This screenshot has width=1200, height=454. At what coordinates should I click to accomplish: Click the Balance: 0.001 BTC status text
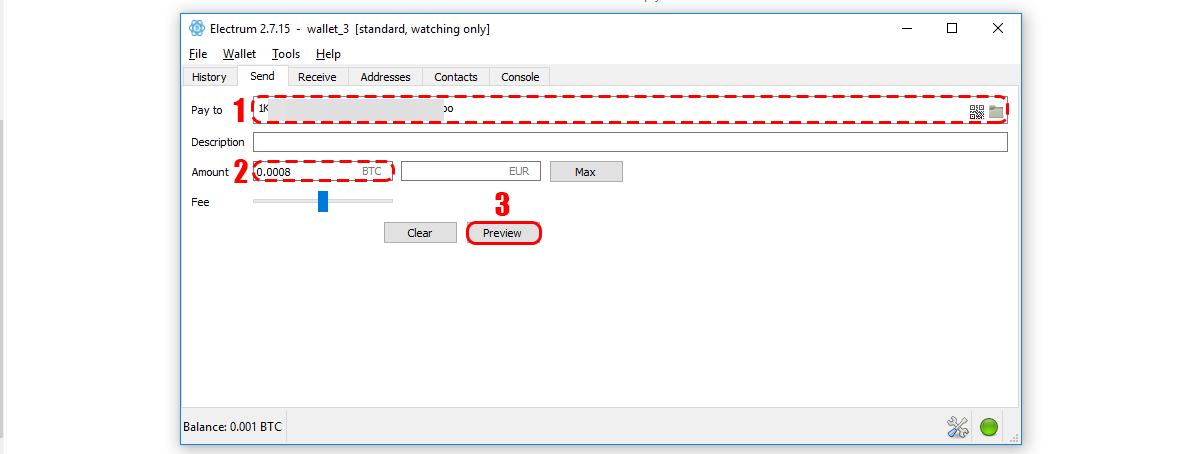pyautogui.click(x=232, y=427)
